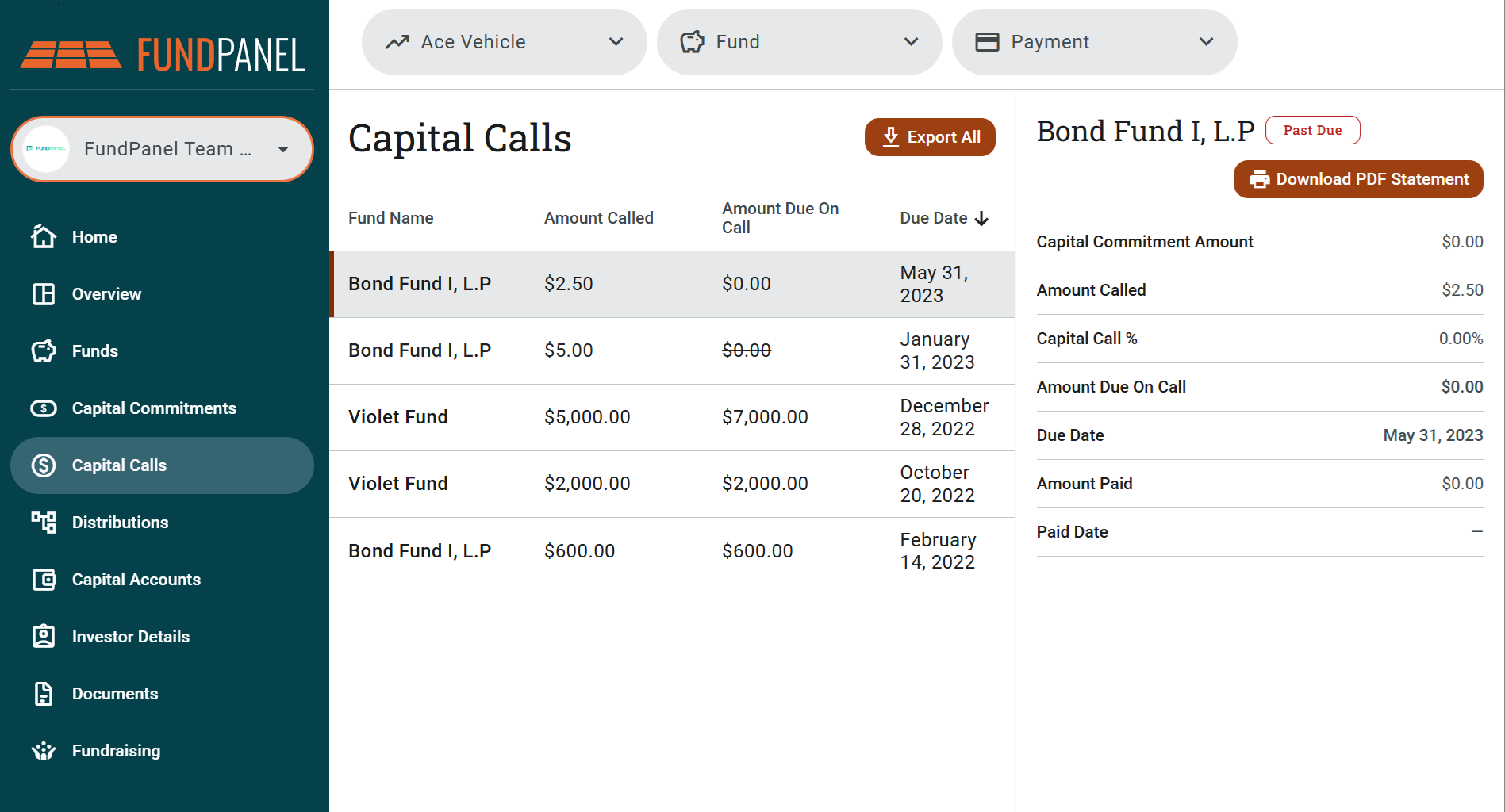1505x812 pixels.
Task: View Investor Details page
Action: point(162,637)
